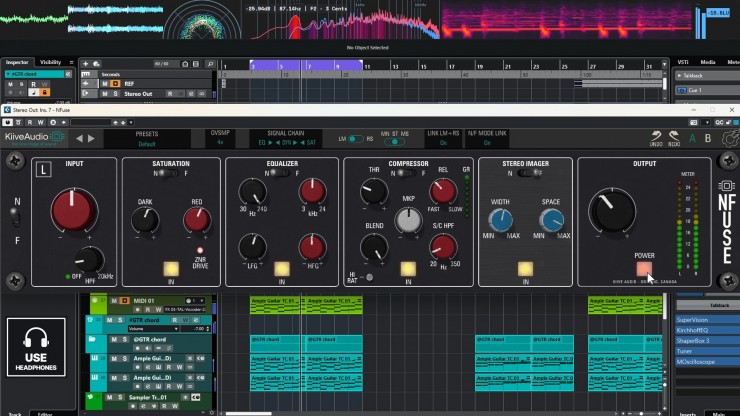Click the plugin bypass power icon in header

pyautogui.click(x=7, y=122)
